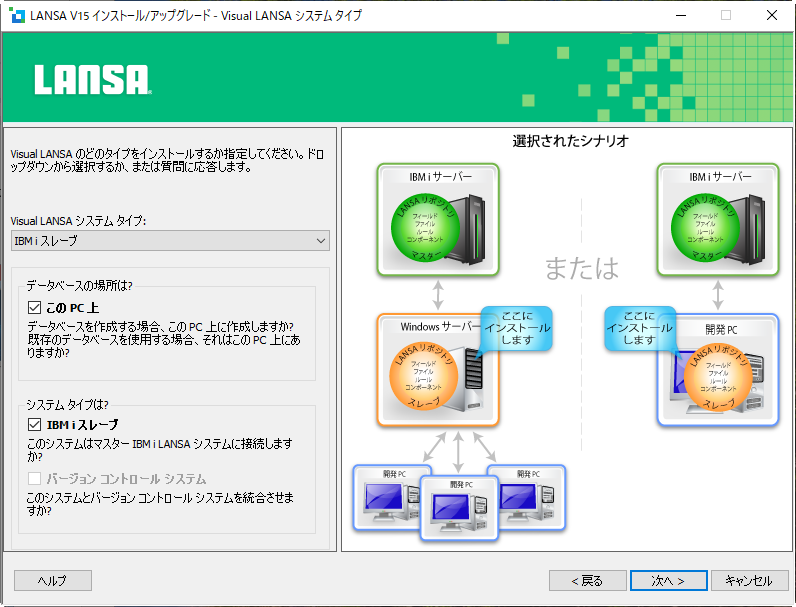Image resolution: width=796 pixels, height=607 pixels.
Task: Click the データベースの場所は? group label
Action: 79,285
